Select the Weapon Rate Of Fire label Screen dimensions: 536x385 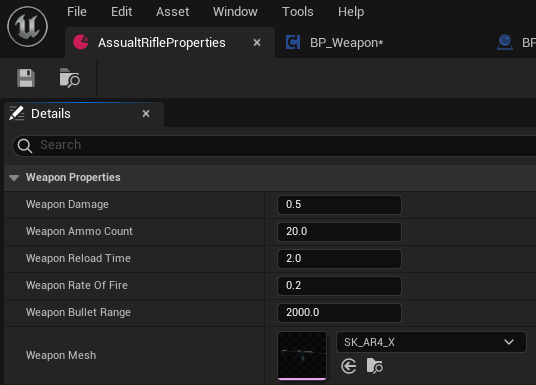pyautogui.click(x=77, y=285)
